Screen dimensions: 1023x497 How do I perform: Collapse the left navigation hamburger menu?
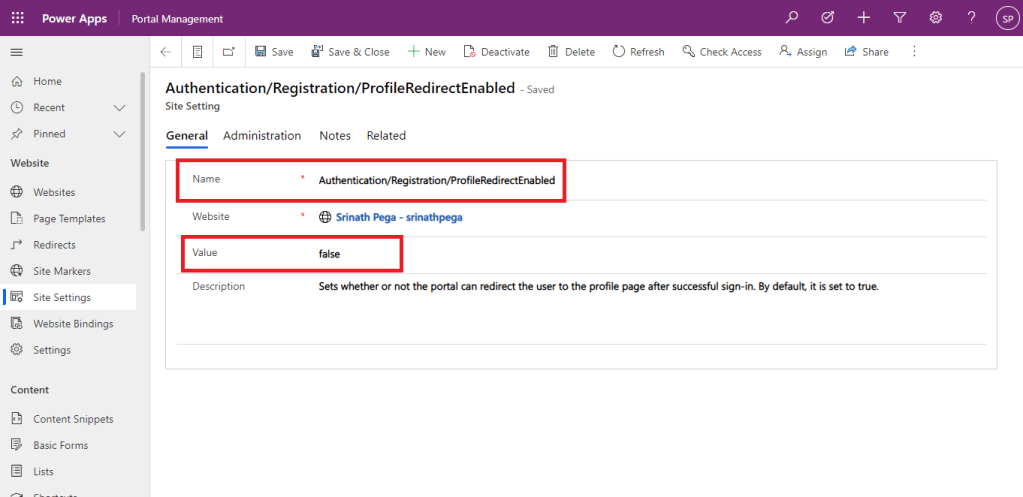pyautogui.click(x=17, y=52)
